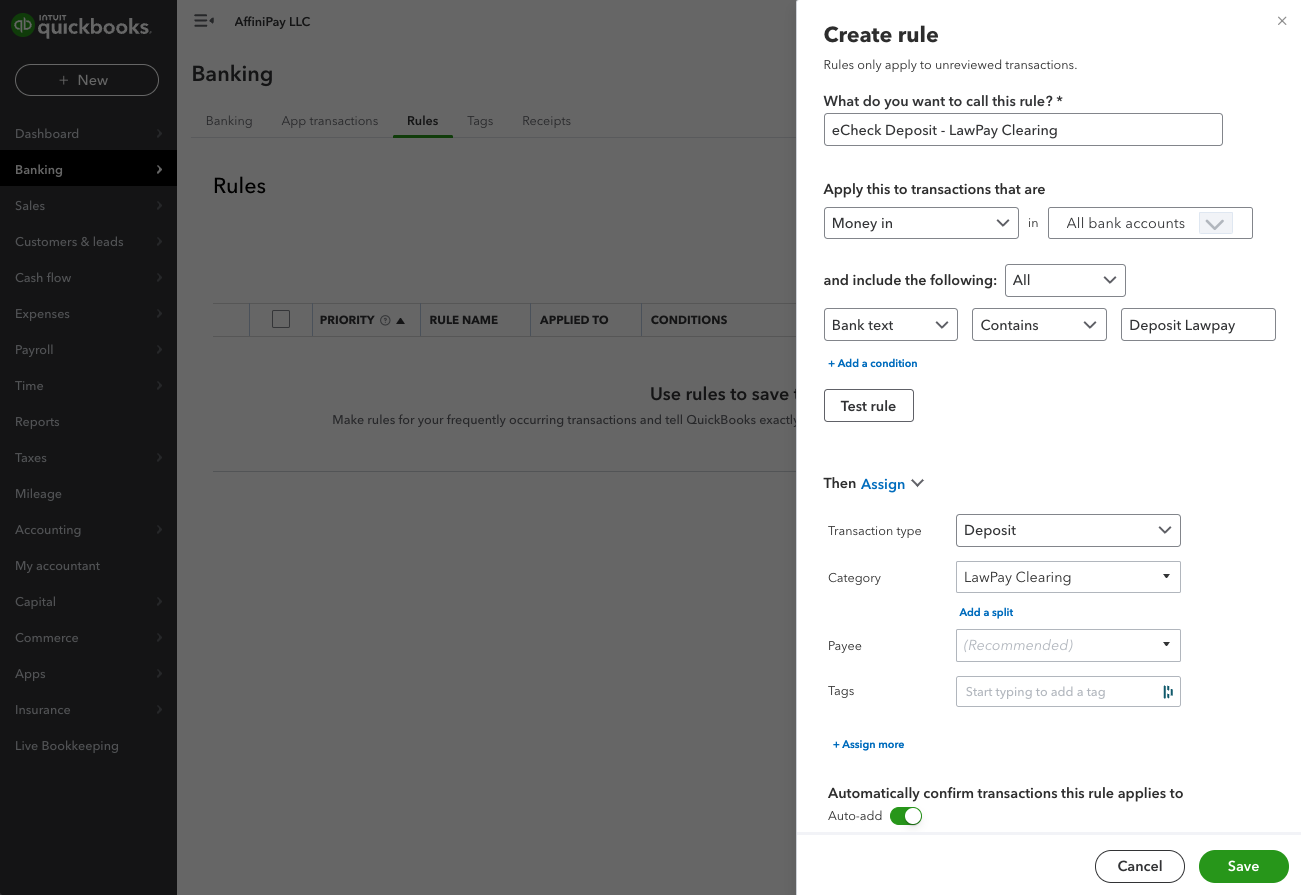The image size is (1301, 895).
Task: Collapse the sidebar with the hamburger icon
Action: coord(203,21)
